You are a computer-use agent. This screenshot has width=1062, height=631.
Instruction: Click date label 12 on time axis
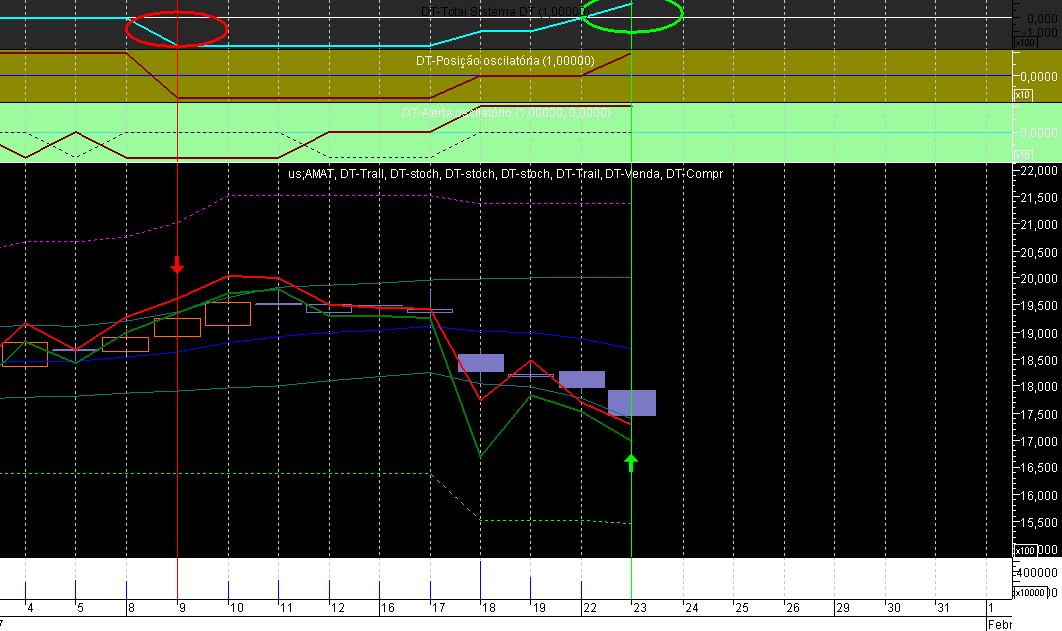pos(337,608)
